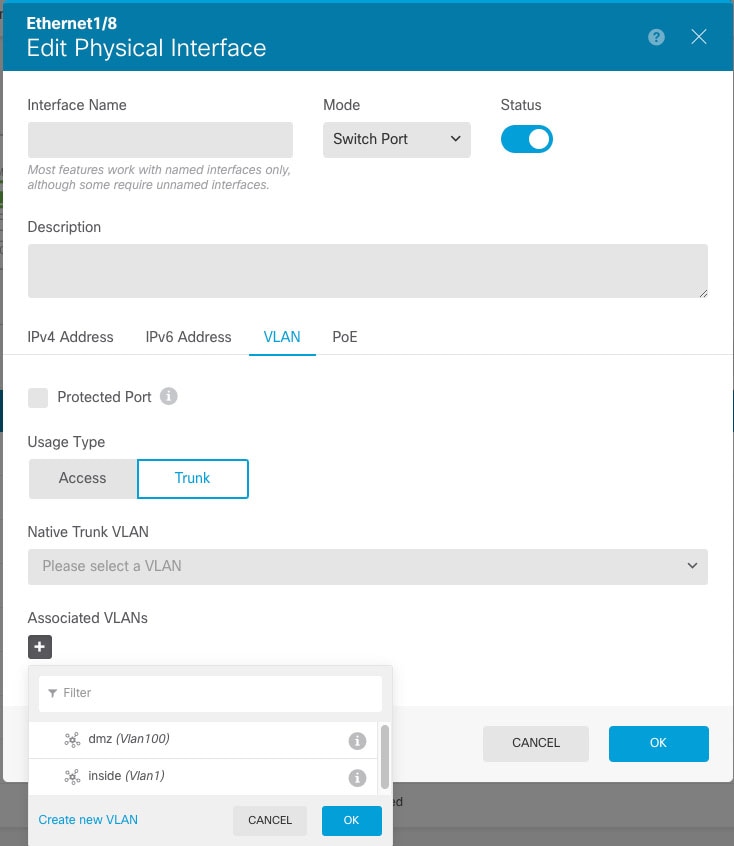734x846 pixels.
Task: Disable the interface Status toggle
Action: point(527,139)
